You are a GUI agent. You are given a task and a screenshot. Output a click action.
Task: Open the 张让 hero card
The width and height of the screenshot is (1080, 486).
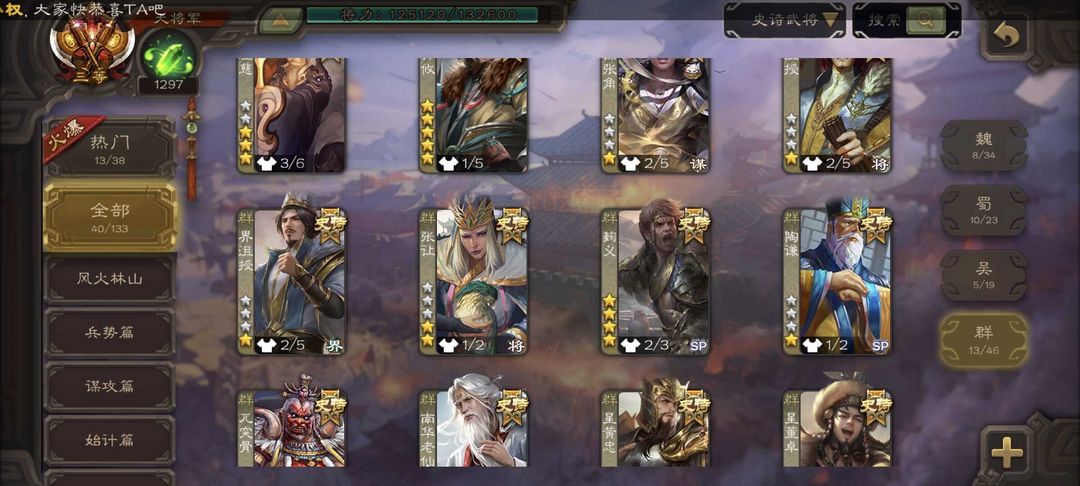click(x=473, y=282)
